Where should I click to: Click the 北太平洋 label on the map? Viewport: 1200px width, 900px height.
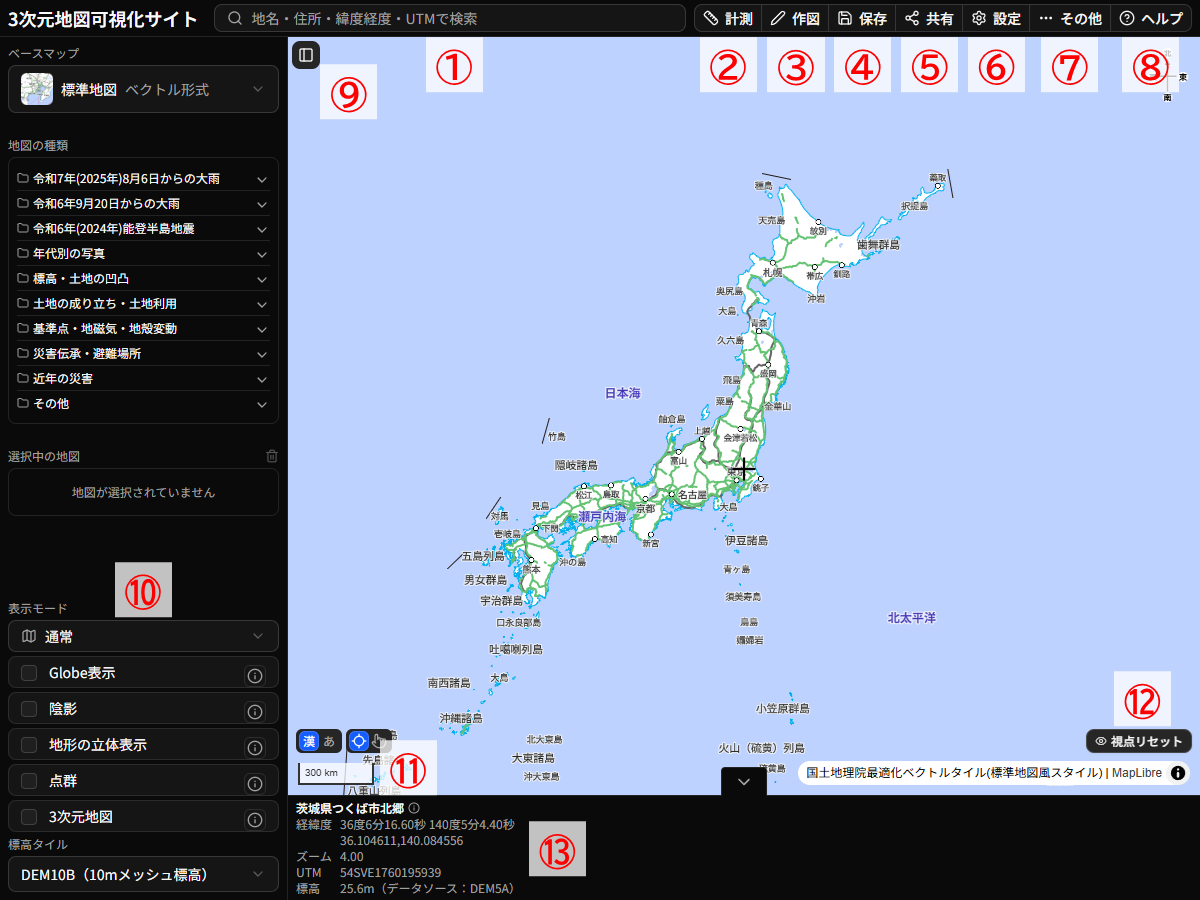coord(912,618)
